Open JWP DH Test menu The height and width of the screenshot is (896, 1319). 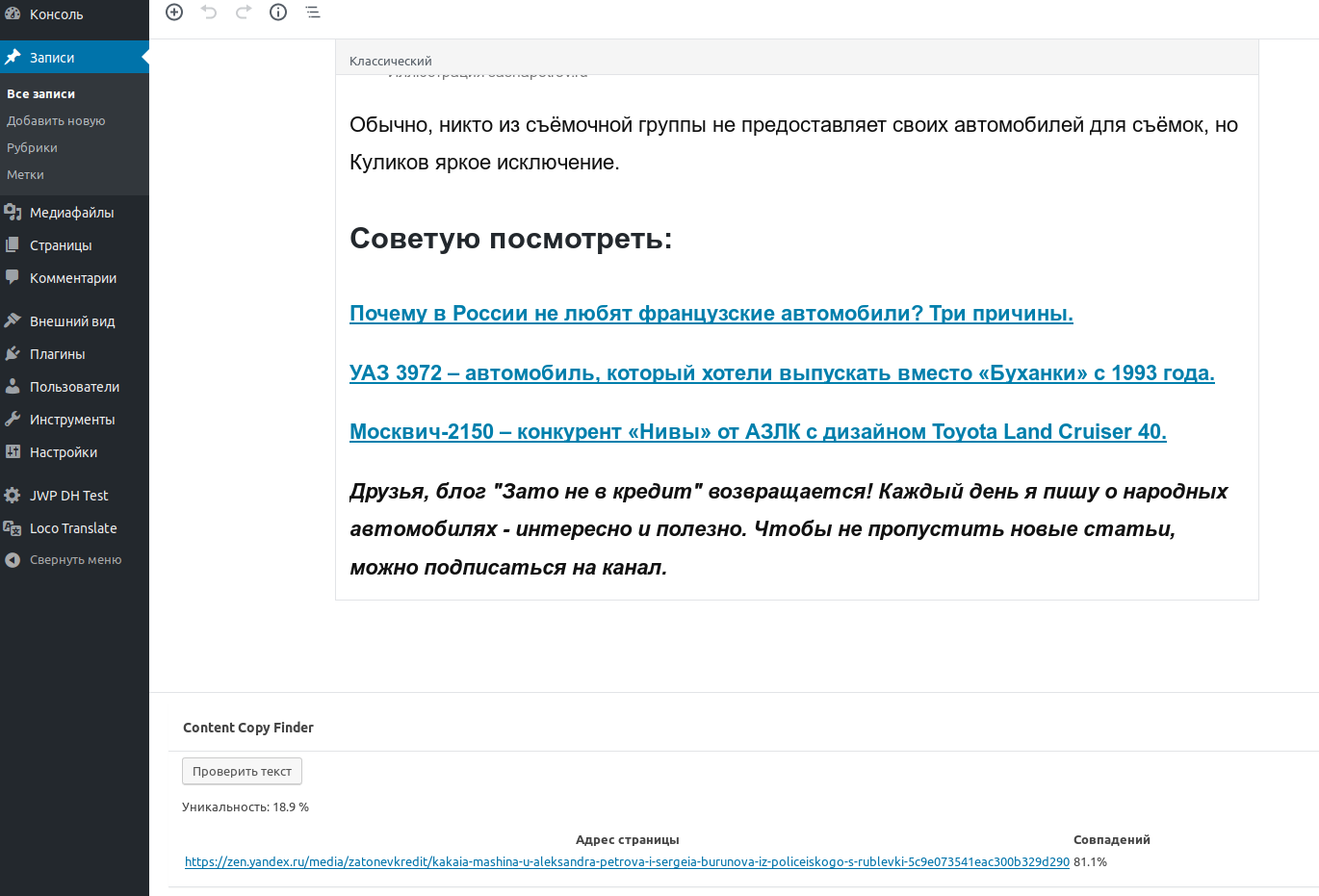point(69,496)
